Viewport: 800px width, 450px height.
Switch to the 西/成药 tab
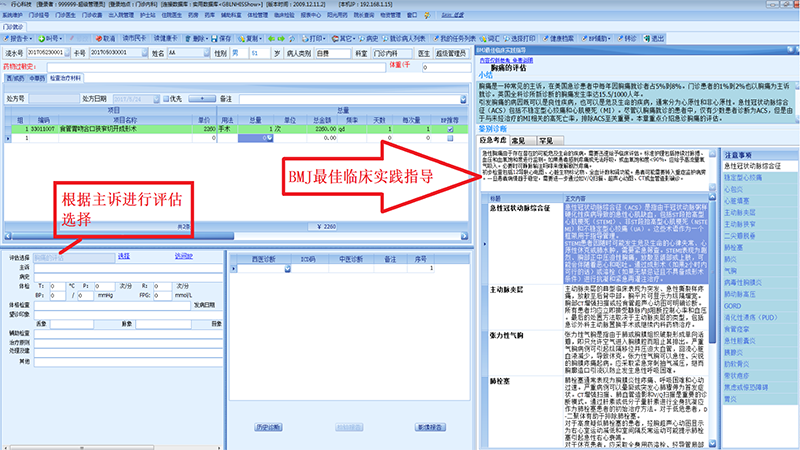click(15, 78)
